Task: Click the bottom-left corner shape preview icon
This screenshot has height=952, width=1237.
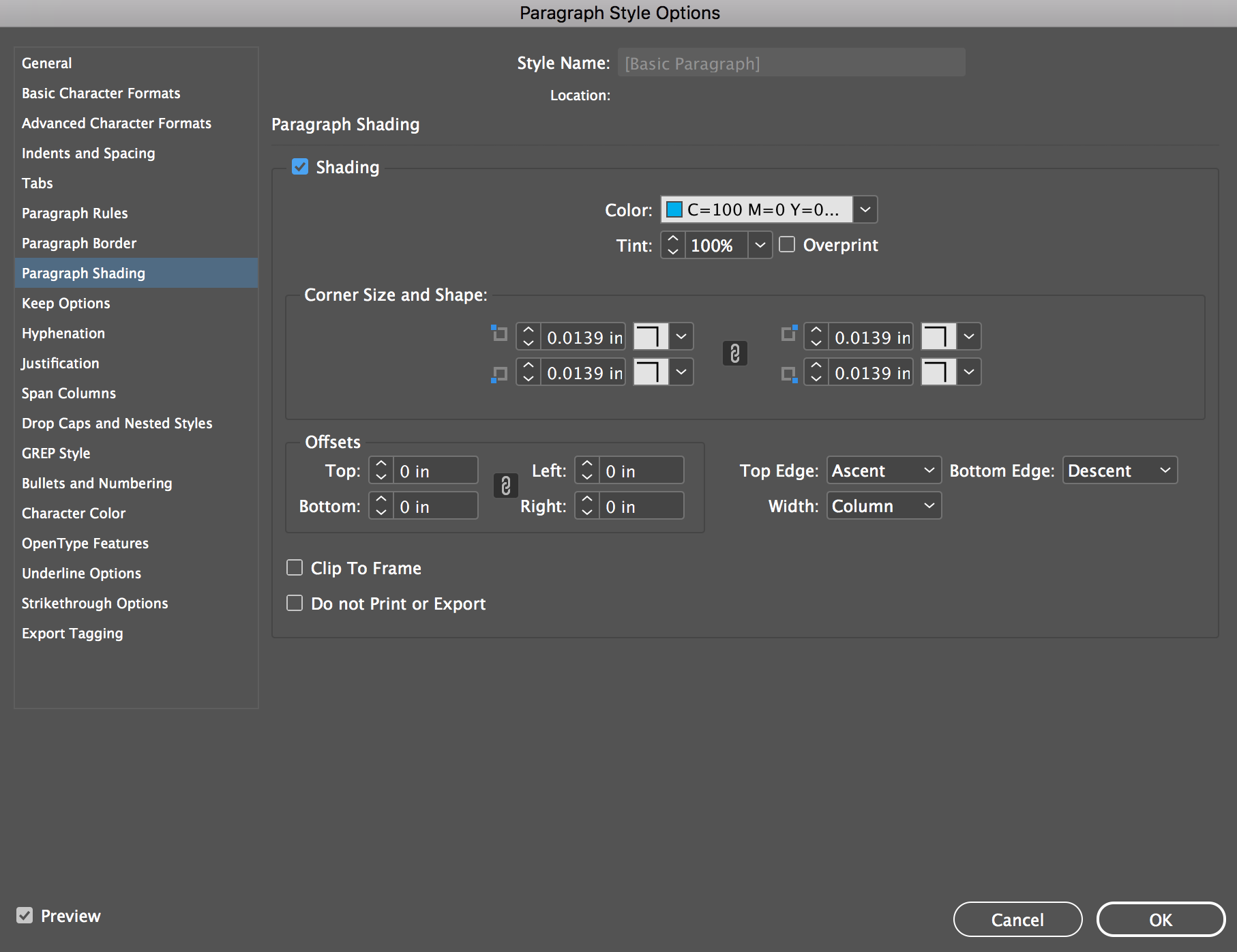Action: point(651,372)
